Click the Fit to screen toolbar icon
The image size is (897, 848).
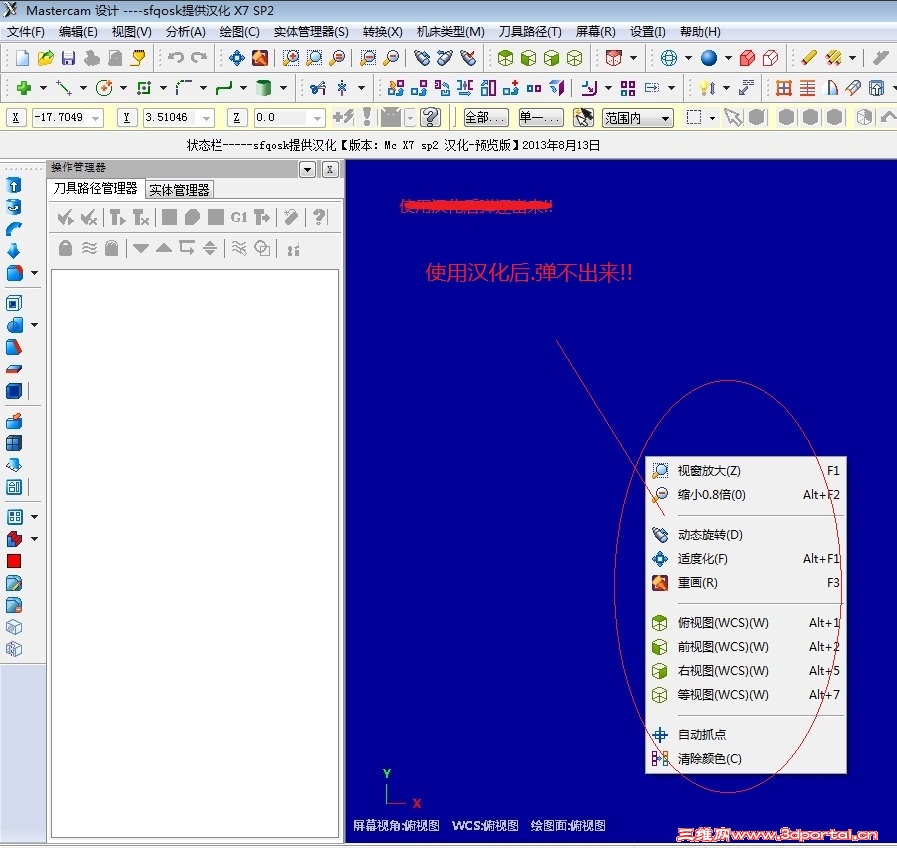[x=237, y=58]
